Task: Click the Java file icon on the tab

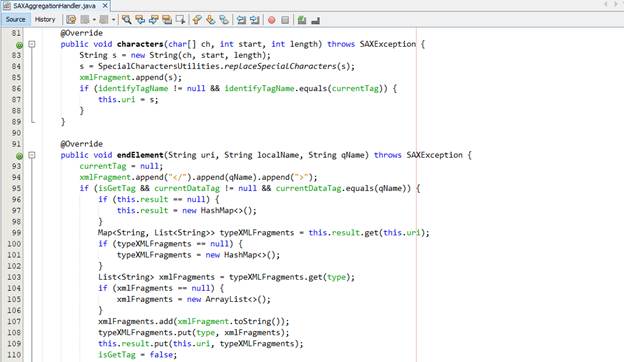Action: click(x=7, y=6)
